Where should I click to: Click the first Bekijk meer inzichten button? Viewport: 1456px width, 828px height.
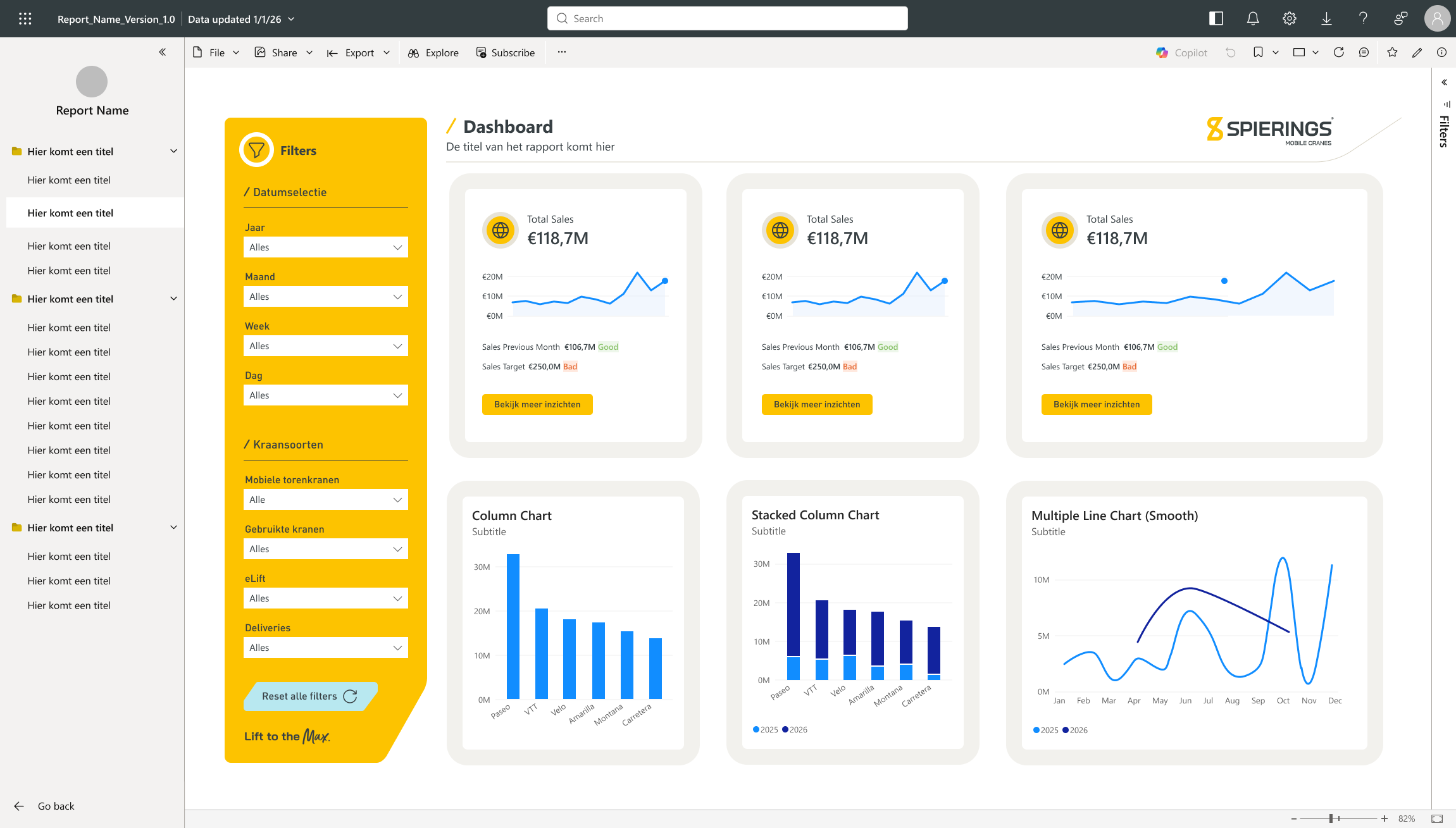[x=537, y=404]
